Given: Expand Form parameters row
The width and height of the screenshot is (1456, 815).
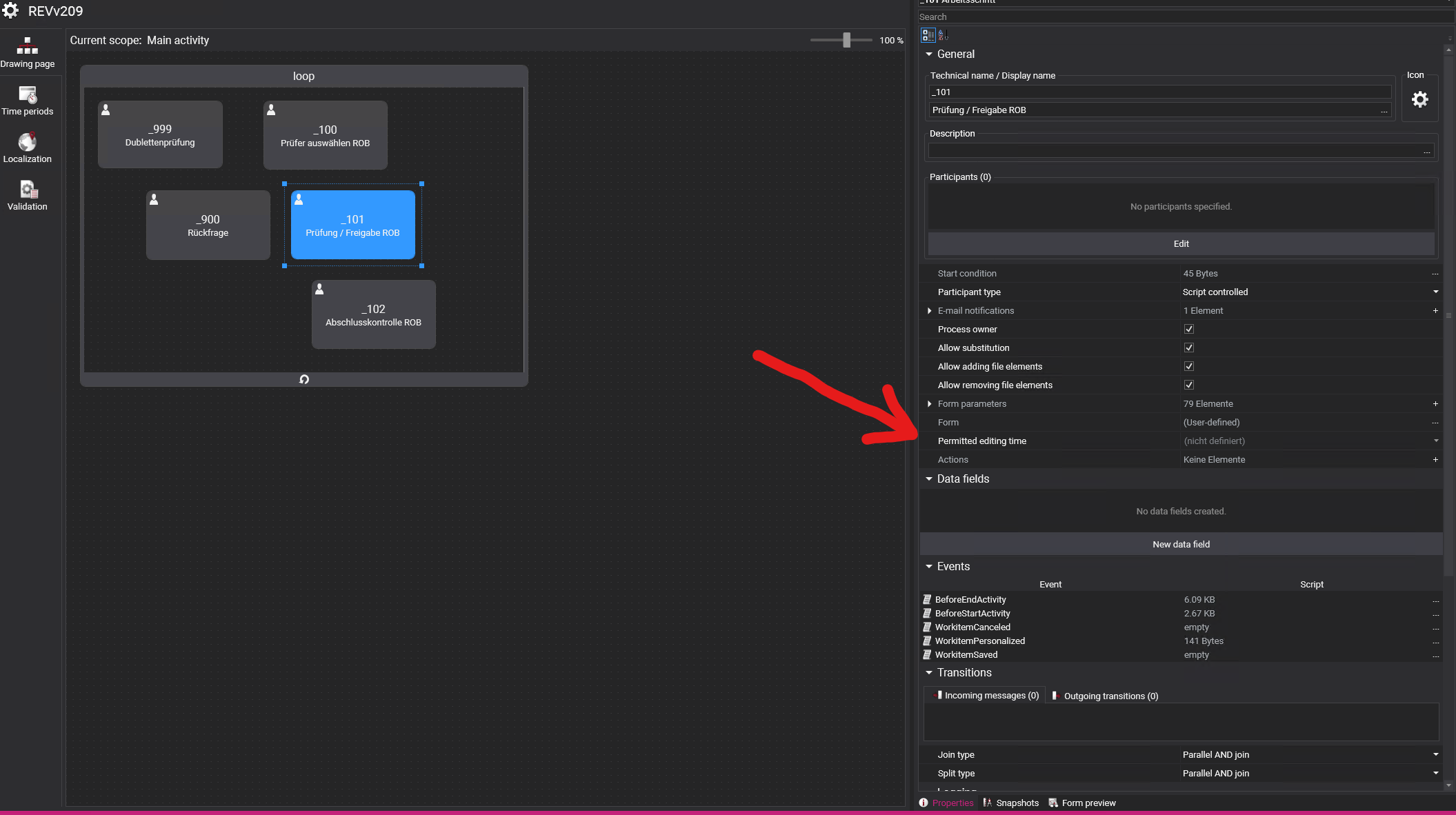Looking at the screenshot, I should coord(929,404).
